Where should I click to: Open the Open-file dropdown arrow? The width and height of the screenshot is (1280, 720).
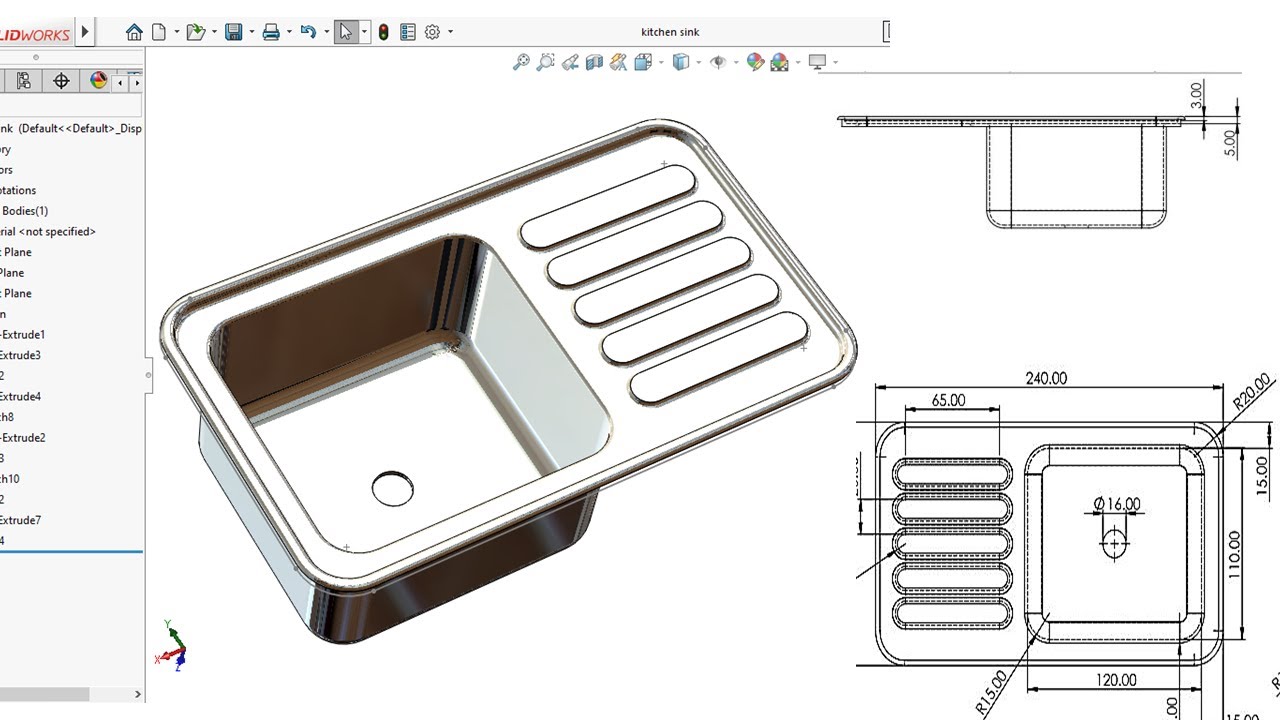click(x=214, y=32)
